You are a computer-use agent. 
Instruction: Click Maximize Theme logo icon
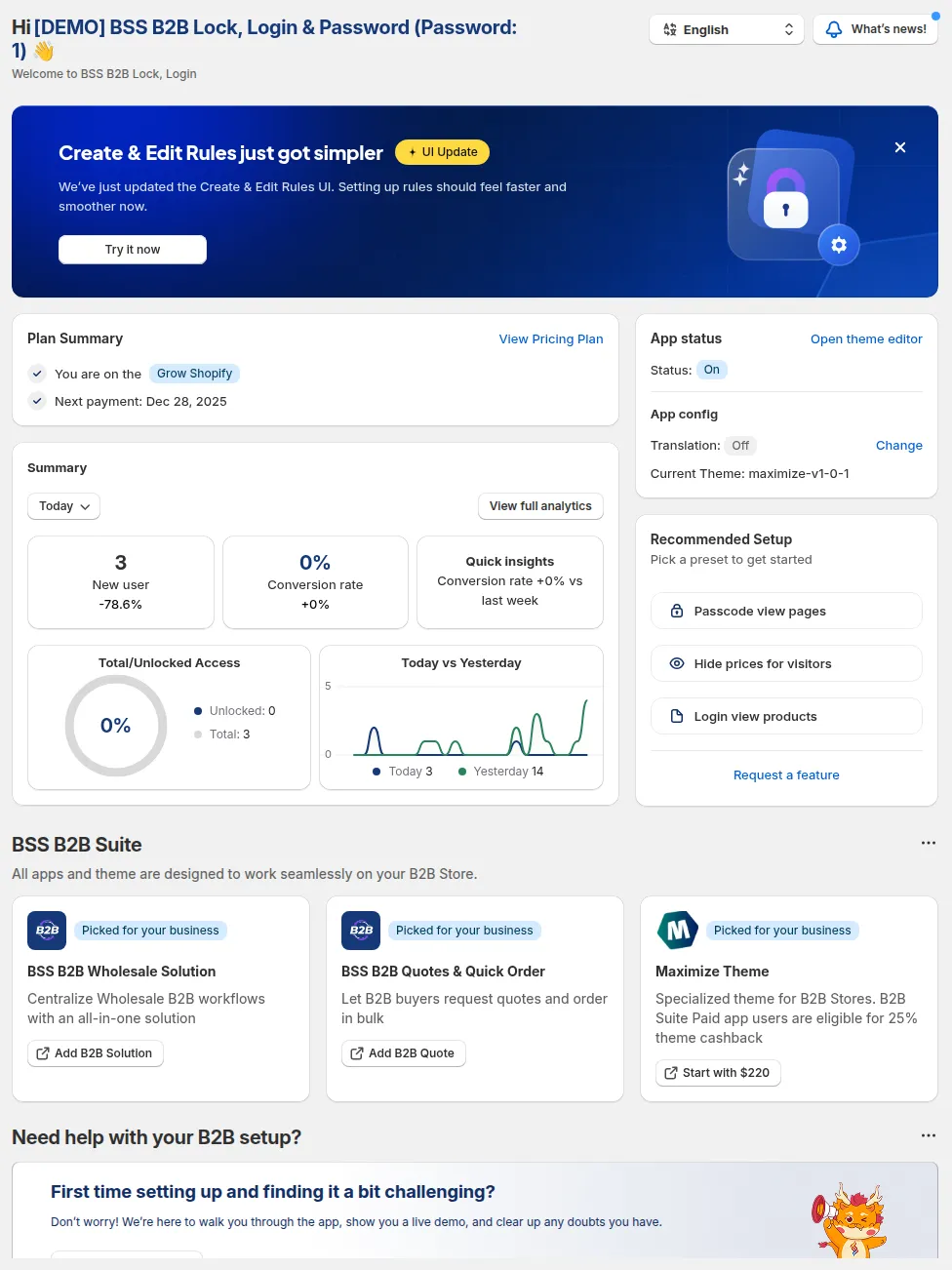pos(677,931)
